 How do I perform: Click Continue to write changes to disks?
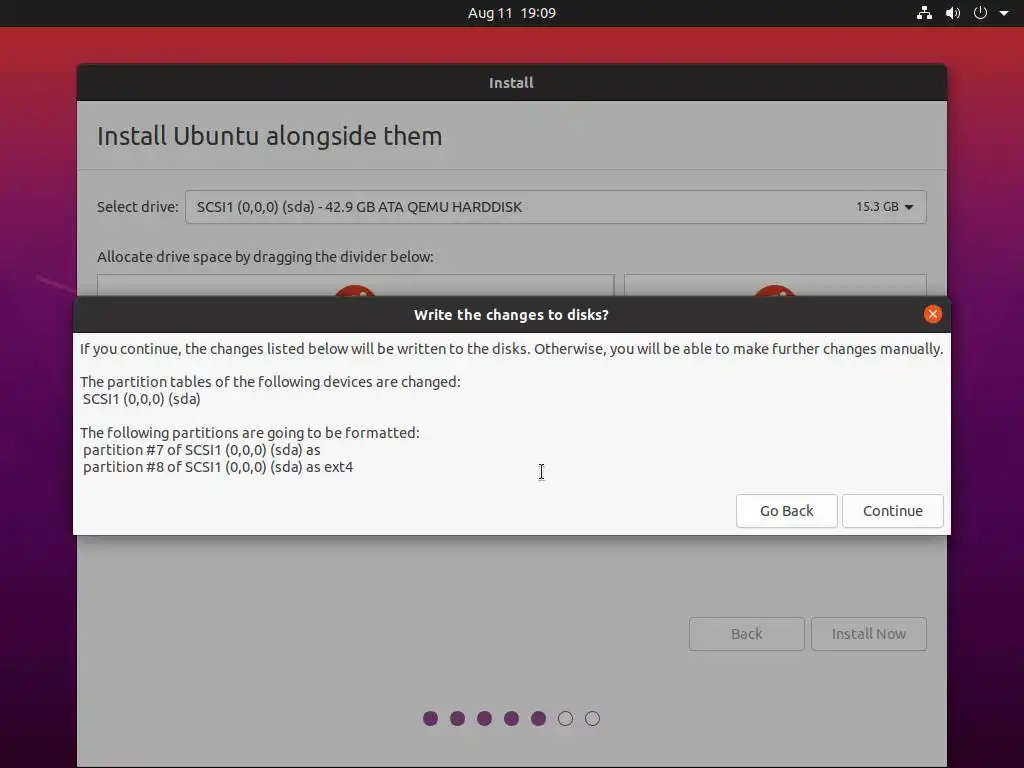click(x=892, y=511)
